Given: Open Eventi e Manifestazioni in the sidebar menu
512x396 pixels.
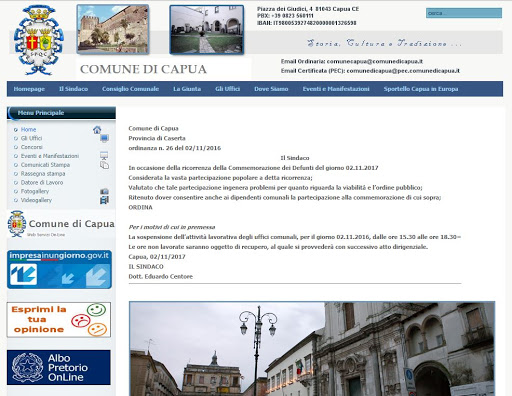Looking at the screenshot, I should (x=50, y=156).
